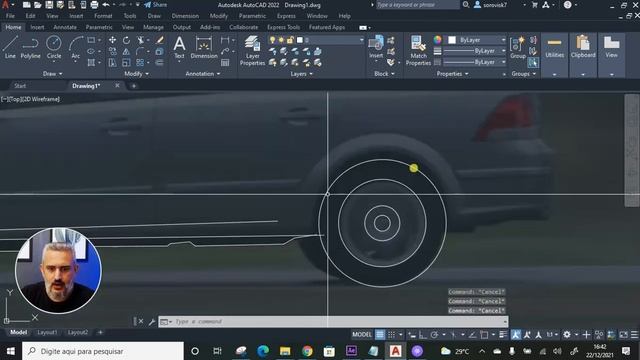Click the Undo arrow in quick access toolbar
The width and height of the screenshot is (640, 360).
coord(106,5)
